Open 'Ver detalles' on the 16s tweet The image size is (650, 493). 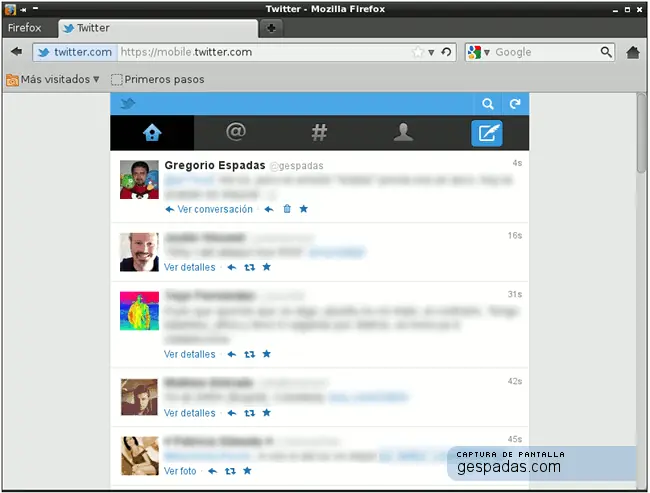click(x=189, y=267)
